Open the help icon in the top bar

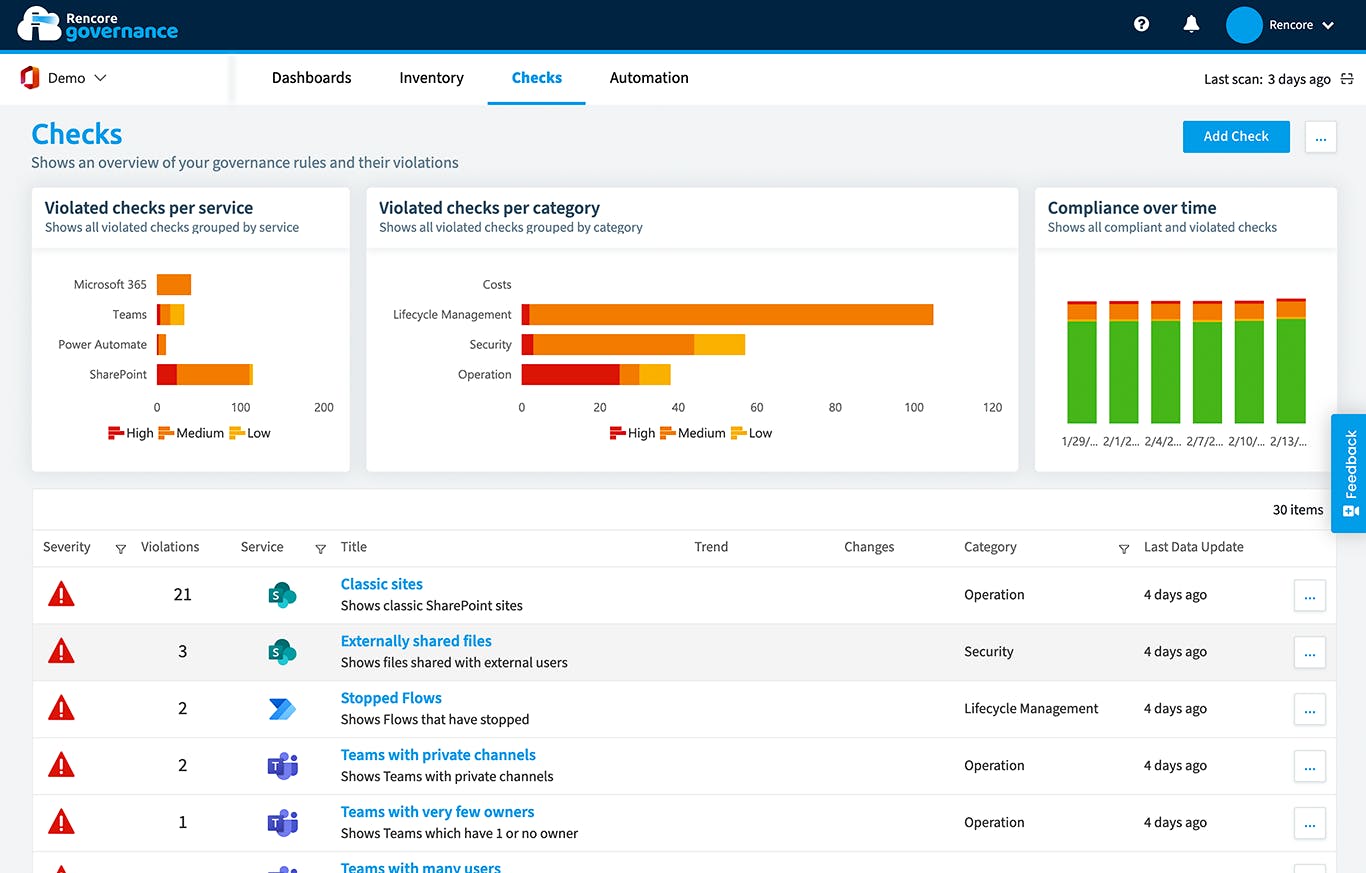1141,23
